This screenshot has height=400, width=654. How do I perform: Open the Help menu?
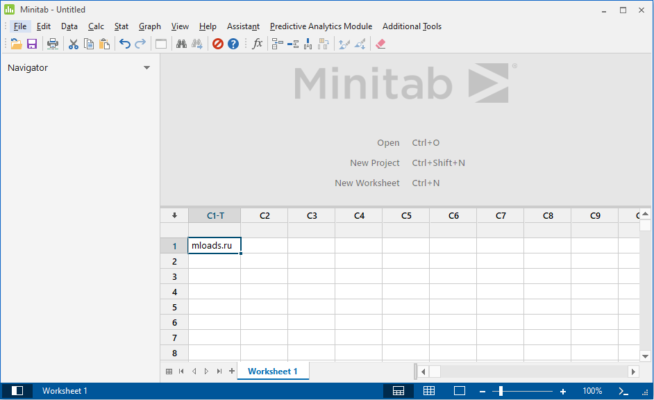point(208,26)
